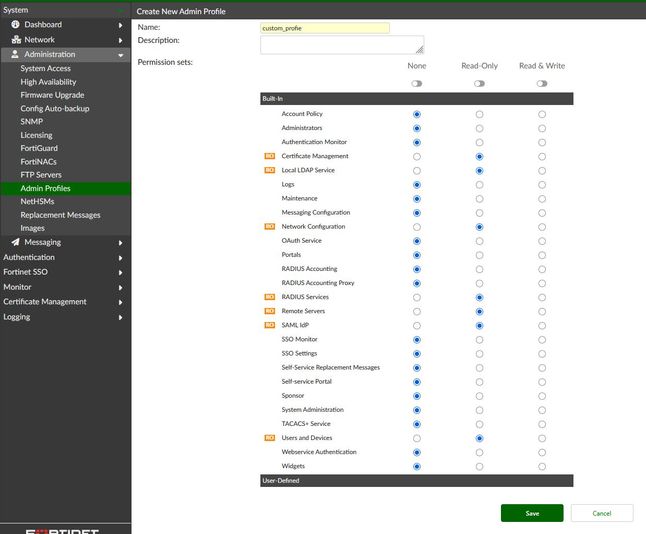Image resolution: width=646 pixels, height=534 pixels.
Task: Open Firmware Upgrade page
Action: pos(52,95)
